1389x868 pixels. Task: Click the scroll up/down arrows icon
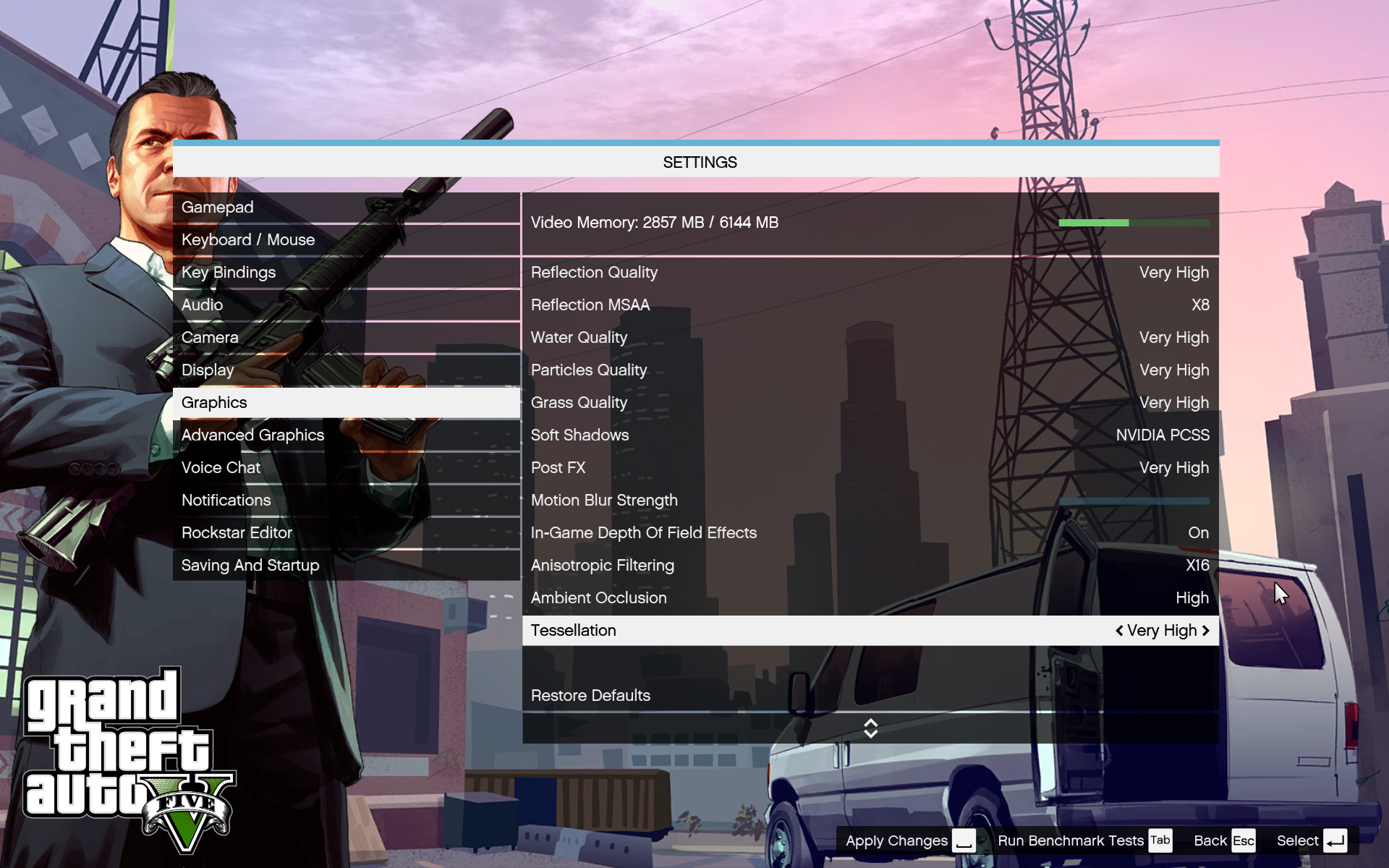[870, 728]
